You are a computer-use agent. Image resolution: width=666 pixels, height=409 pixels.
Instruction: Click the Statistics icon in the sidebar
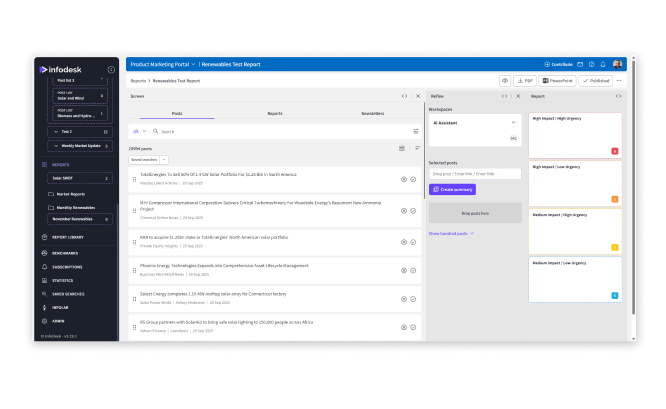tap(44, 281)
